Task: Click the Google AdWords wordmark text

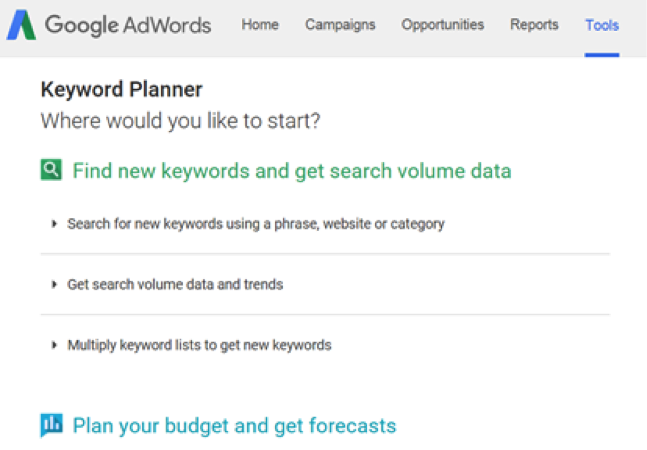Action: (x=128, y=26)
